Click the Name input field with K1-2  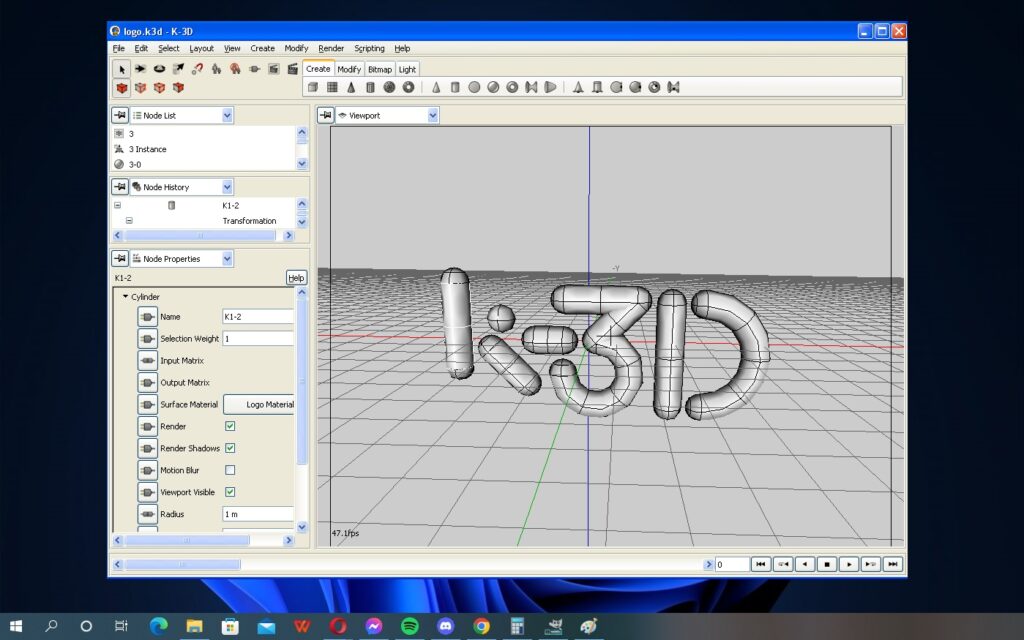pos(259,316)
